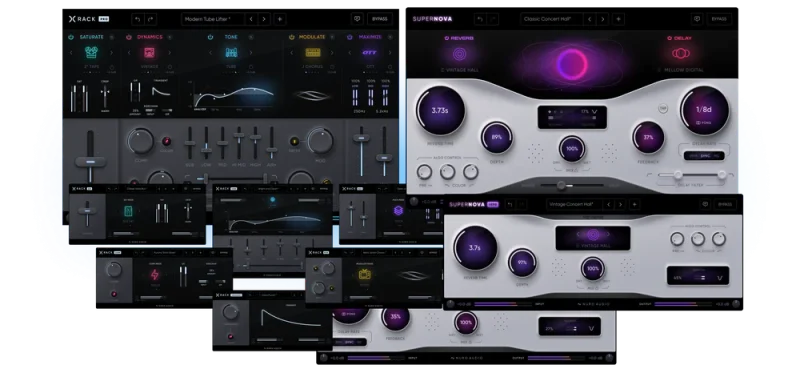Add new preset with plus in X Rack Pro
Viewport: 800px width, 373px height.
pos(279,19)
